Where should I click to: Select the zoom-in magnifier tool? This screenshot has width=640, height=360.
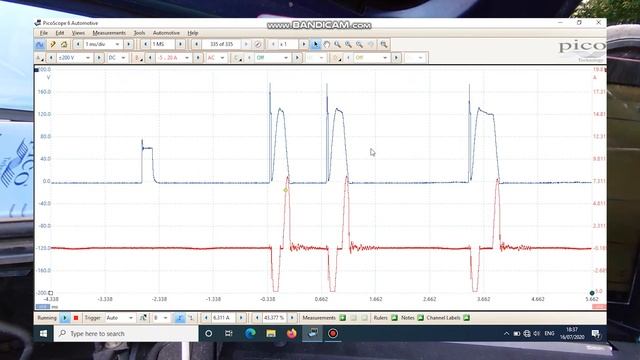pos(348,44)
